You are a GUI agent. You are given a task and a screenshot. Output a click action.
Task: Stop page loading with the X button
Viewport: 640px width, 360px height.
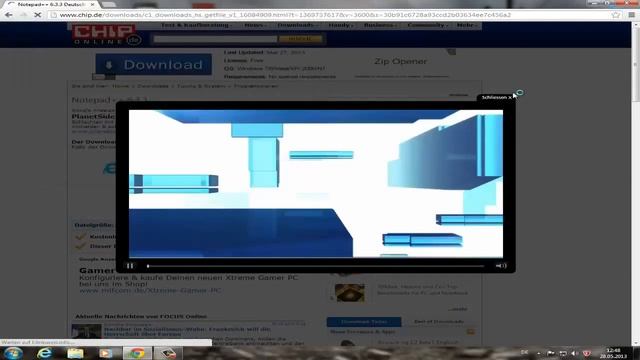point(37,15)
